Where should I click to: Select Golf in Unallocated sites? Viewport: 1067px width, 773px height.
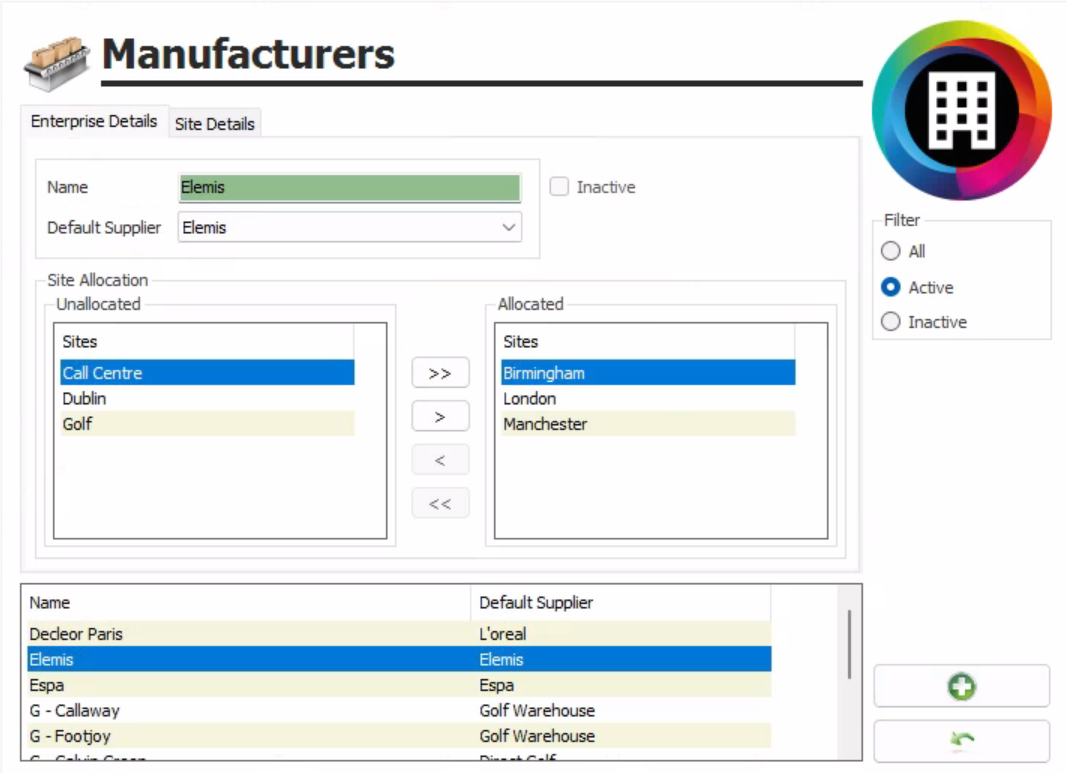tap(207, 423)
